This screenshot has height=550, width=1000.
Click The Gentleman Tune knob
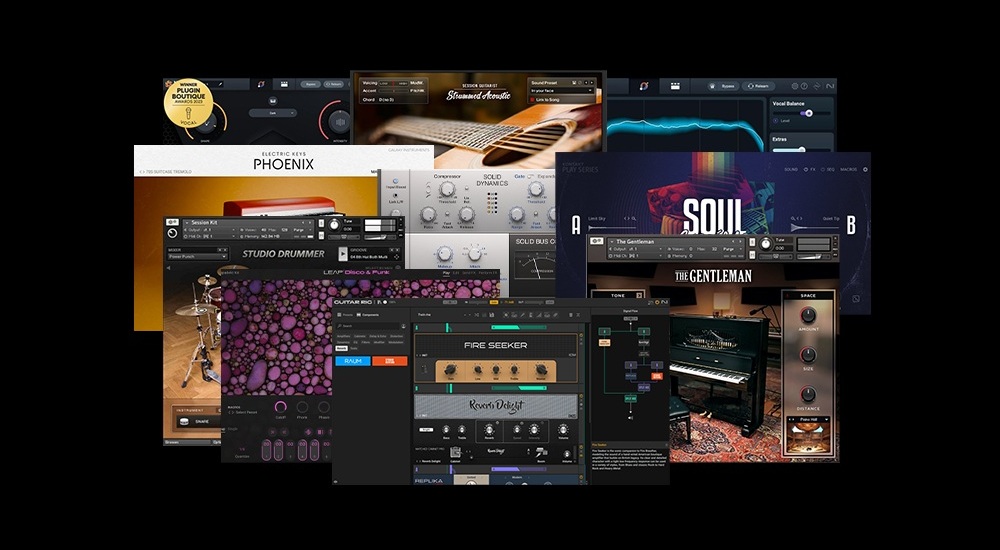[766, 244]
